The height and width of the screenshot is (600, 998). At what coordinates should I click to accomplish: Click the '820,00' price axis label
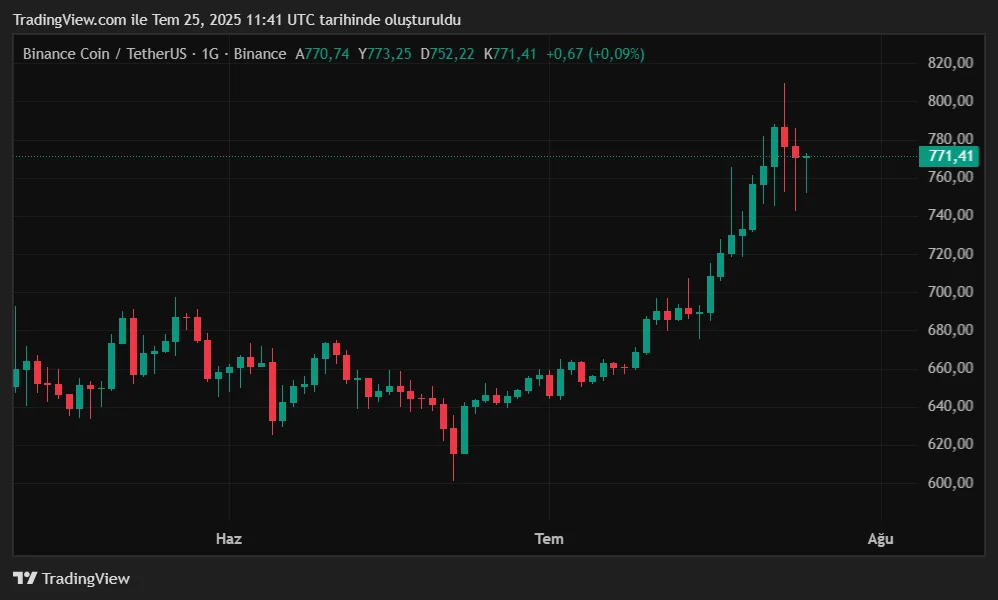point(950,62)
